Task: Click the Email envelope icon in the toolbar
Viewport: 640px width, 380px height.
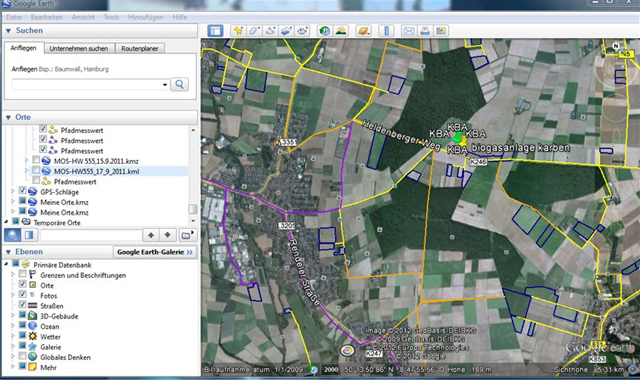Action: tap(409, 31)
